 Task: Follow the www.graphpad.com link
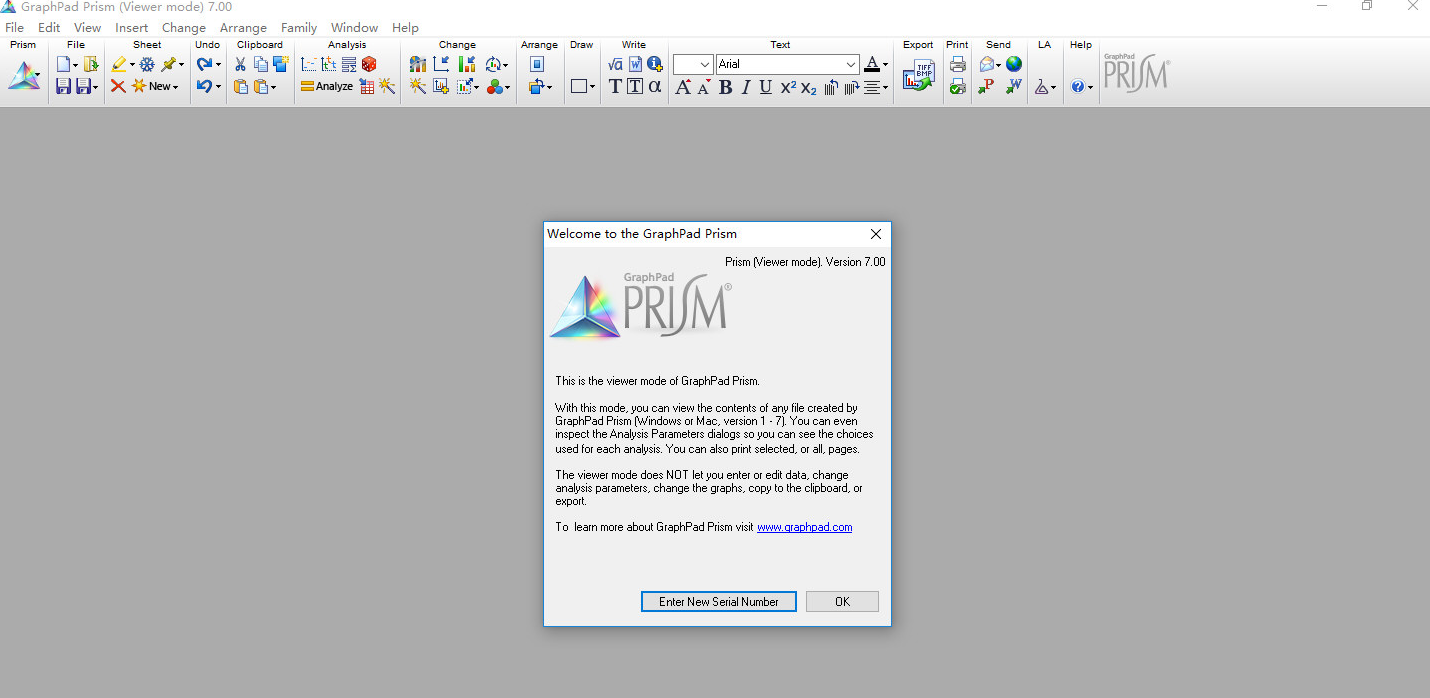[805, 527]
